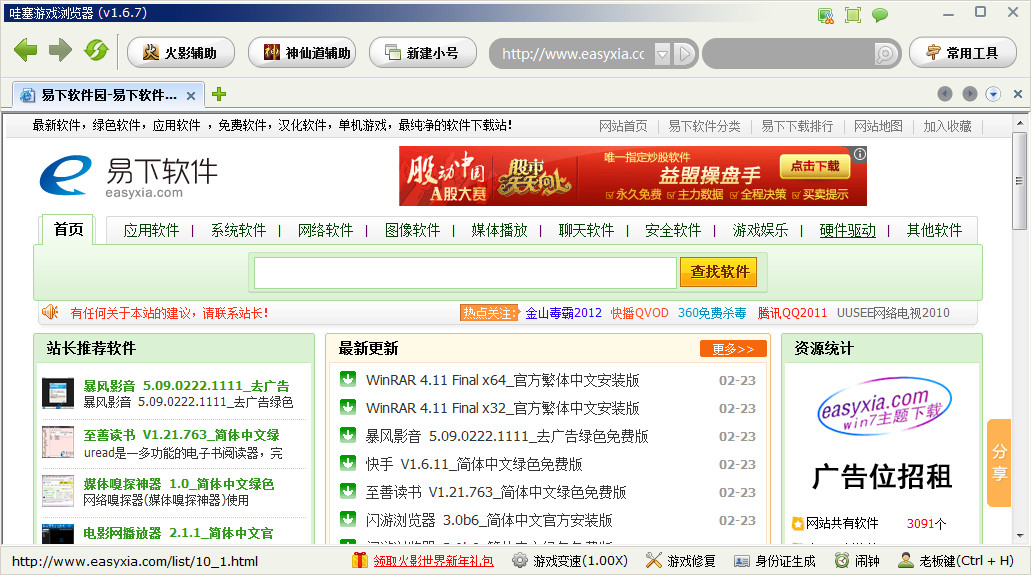Screen dimensions: 1031x575
Task: Open 金山毒霸2012 hot topic link
Action: (564, 313)
